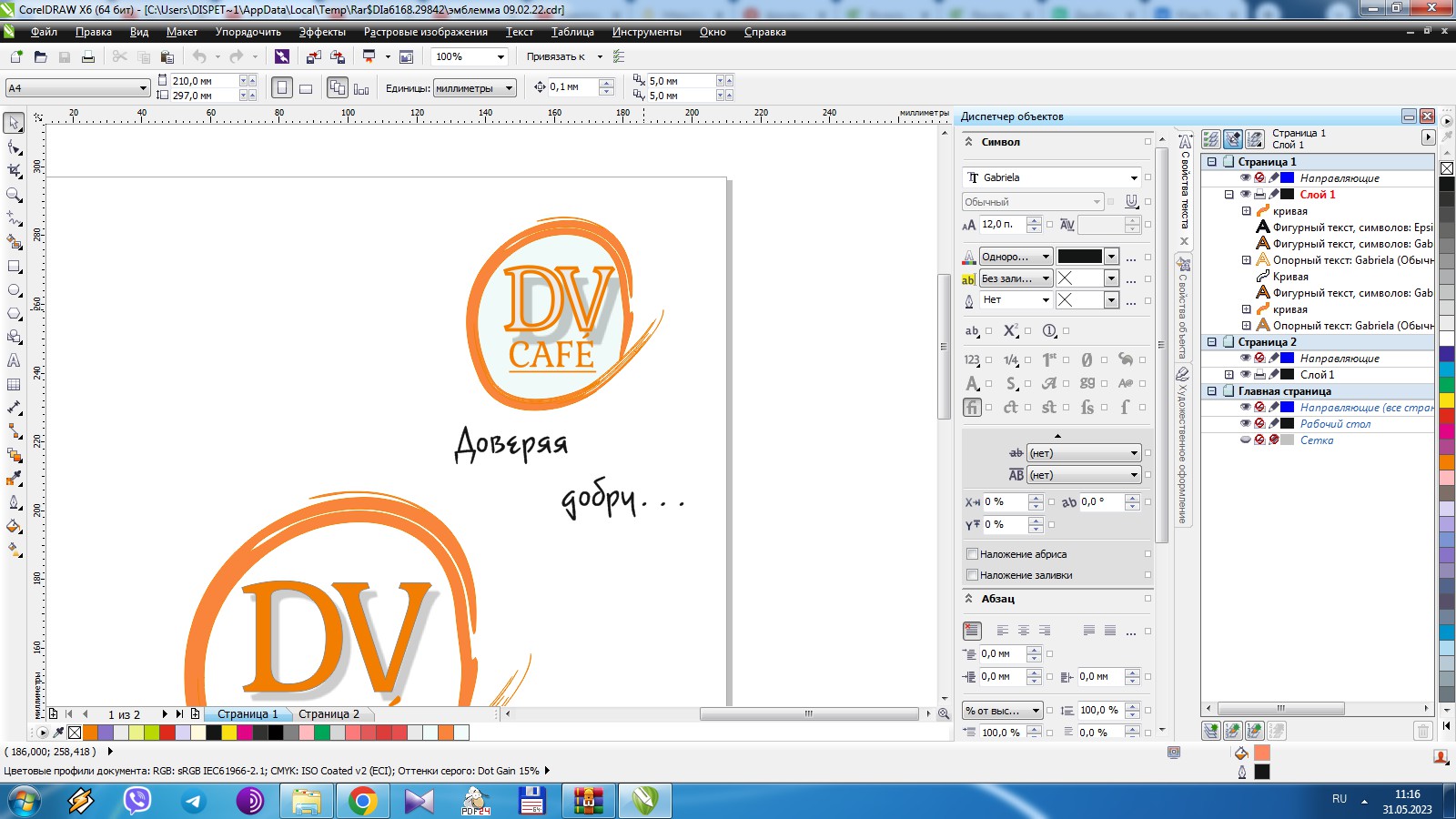Screen dimensions: 1456x819
Task: Set page to landscape orientation
Action: 306,88
